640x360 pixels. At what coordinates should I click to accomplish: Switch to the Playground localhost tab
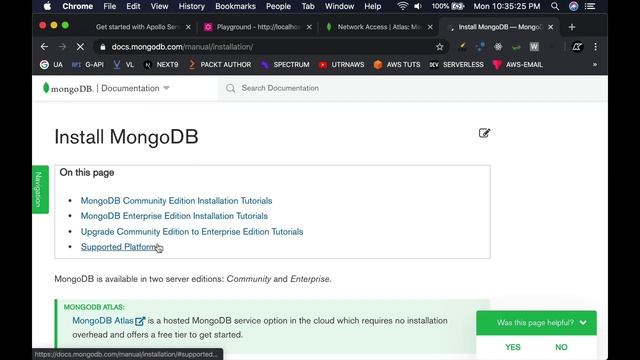click(x=258, y=27)
